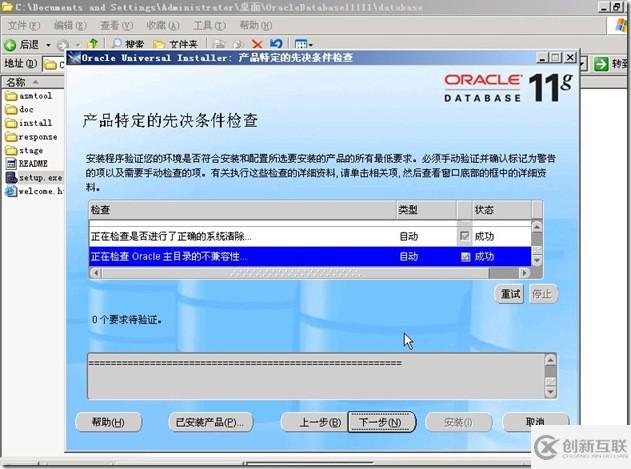Open the Explorer Edit (编辑) menu
Screen dimensions: 631x469
click(70, 26)
